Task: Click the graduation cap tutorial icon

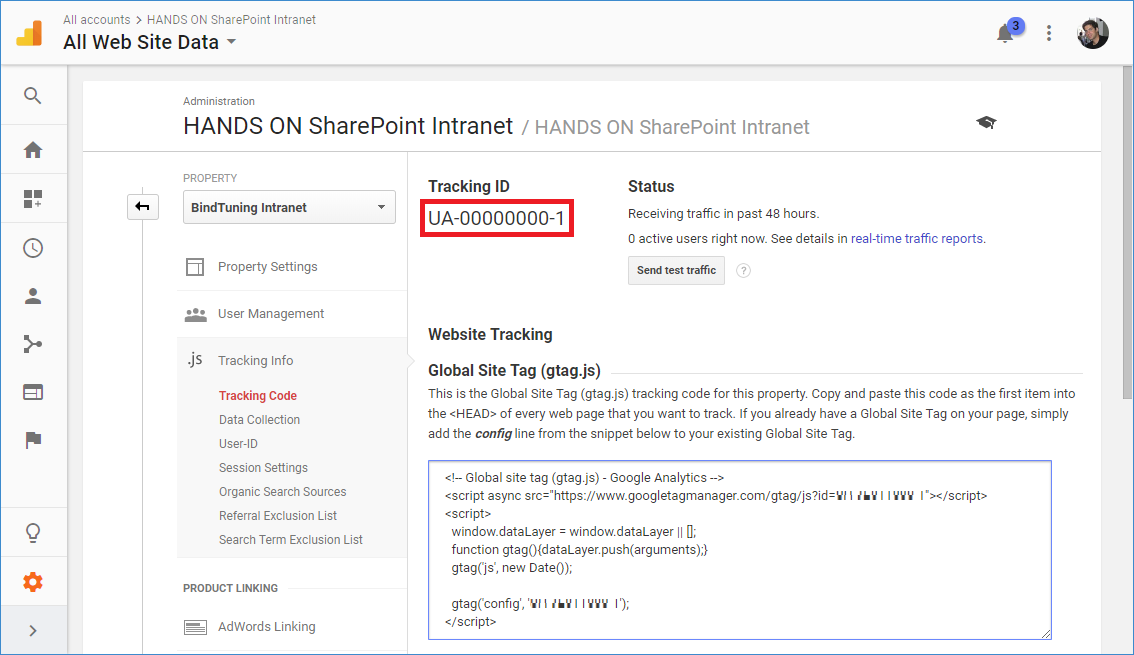Action: pyautogui.click(x=986, y=120)
